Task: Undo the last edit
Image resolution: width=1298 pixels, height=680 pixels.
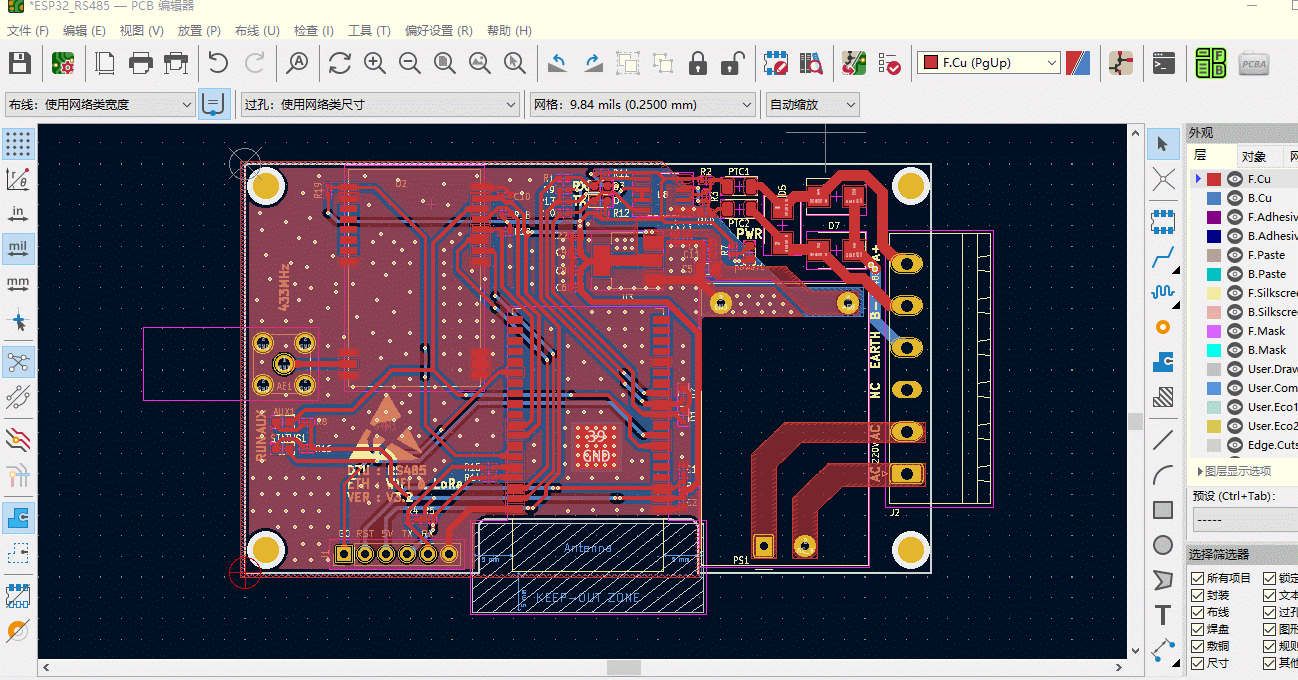Action: click(x=218, y=64)
